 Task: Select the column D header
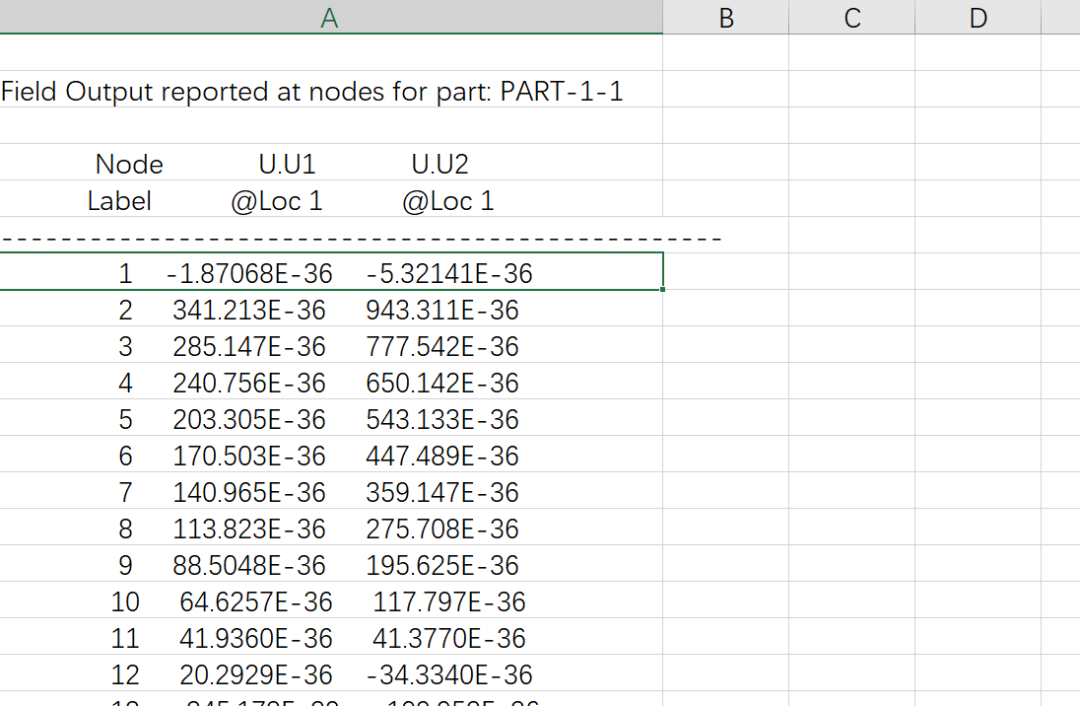[x=977, y=17]
